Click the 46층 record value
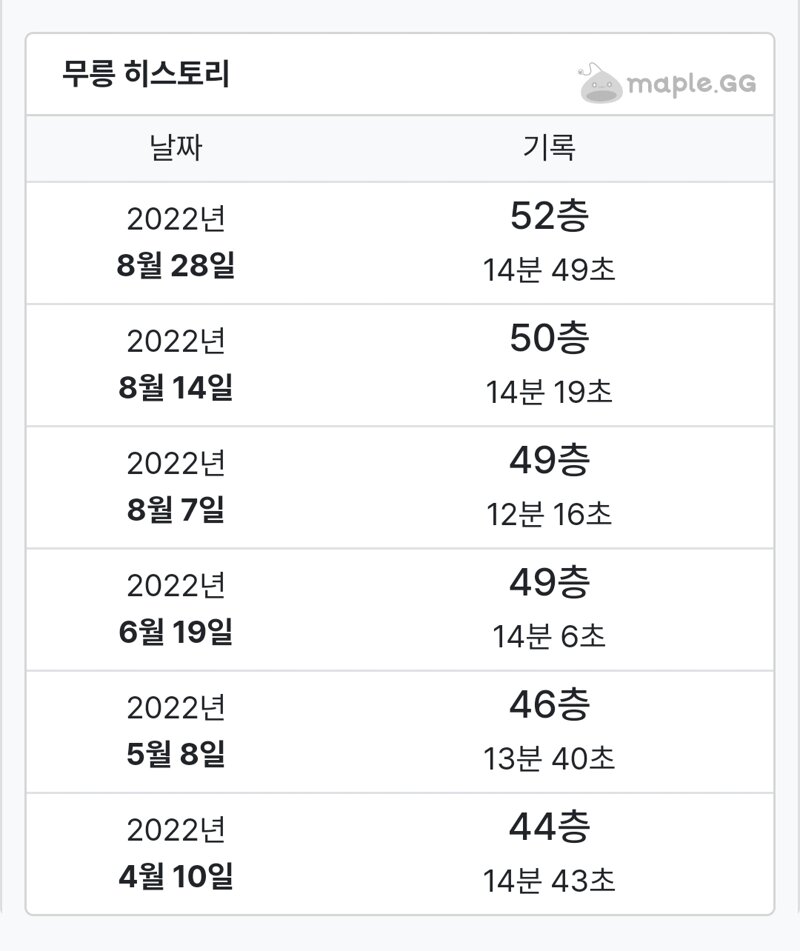 549,704
